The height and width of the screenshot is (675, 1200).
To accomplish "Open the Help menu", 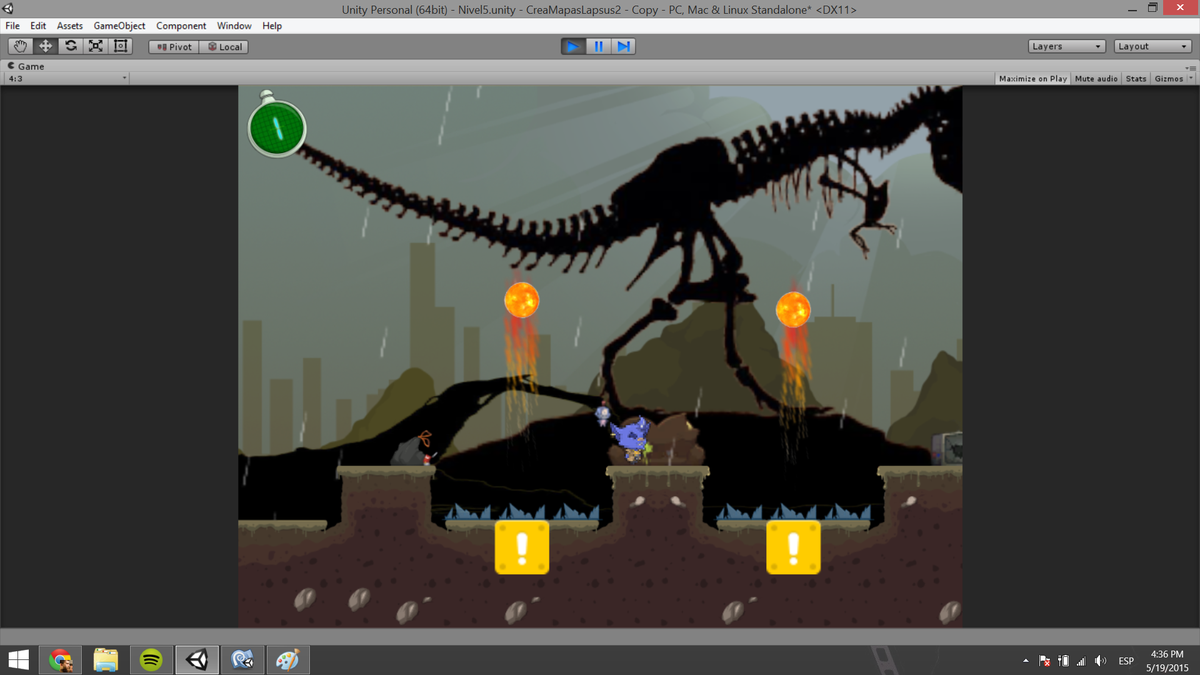I will [x=272, y=25].
